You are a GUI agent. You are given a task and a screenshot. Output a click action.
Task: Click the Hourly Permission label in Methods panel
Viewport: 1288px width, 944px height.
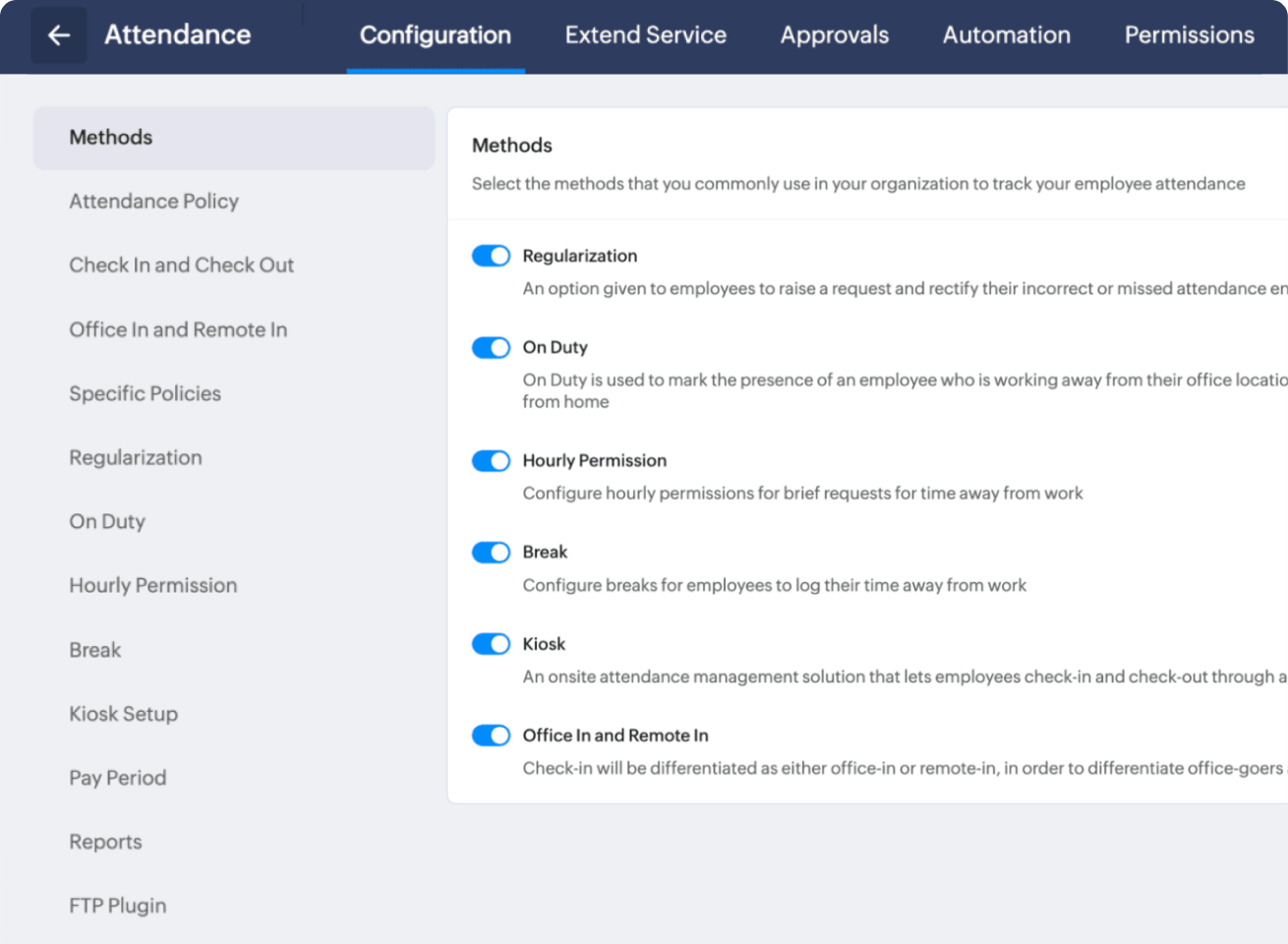pos(594,460)
